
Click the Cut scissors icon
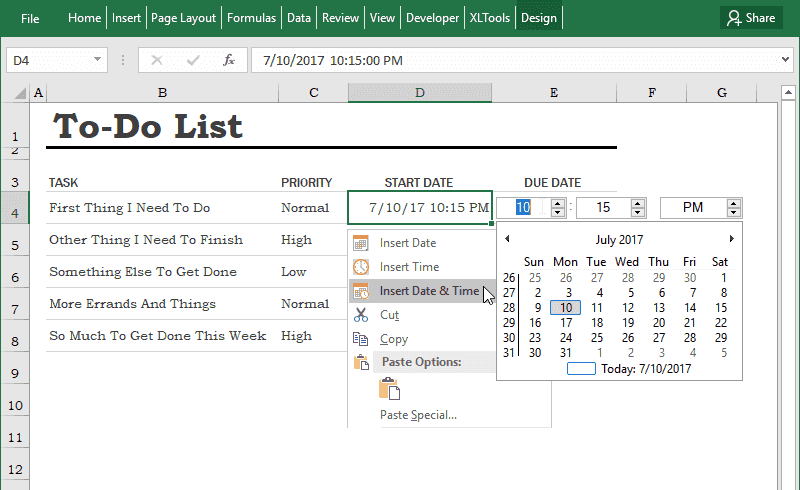(x=361, y=315)
